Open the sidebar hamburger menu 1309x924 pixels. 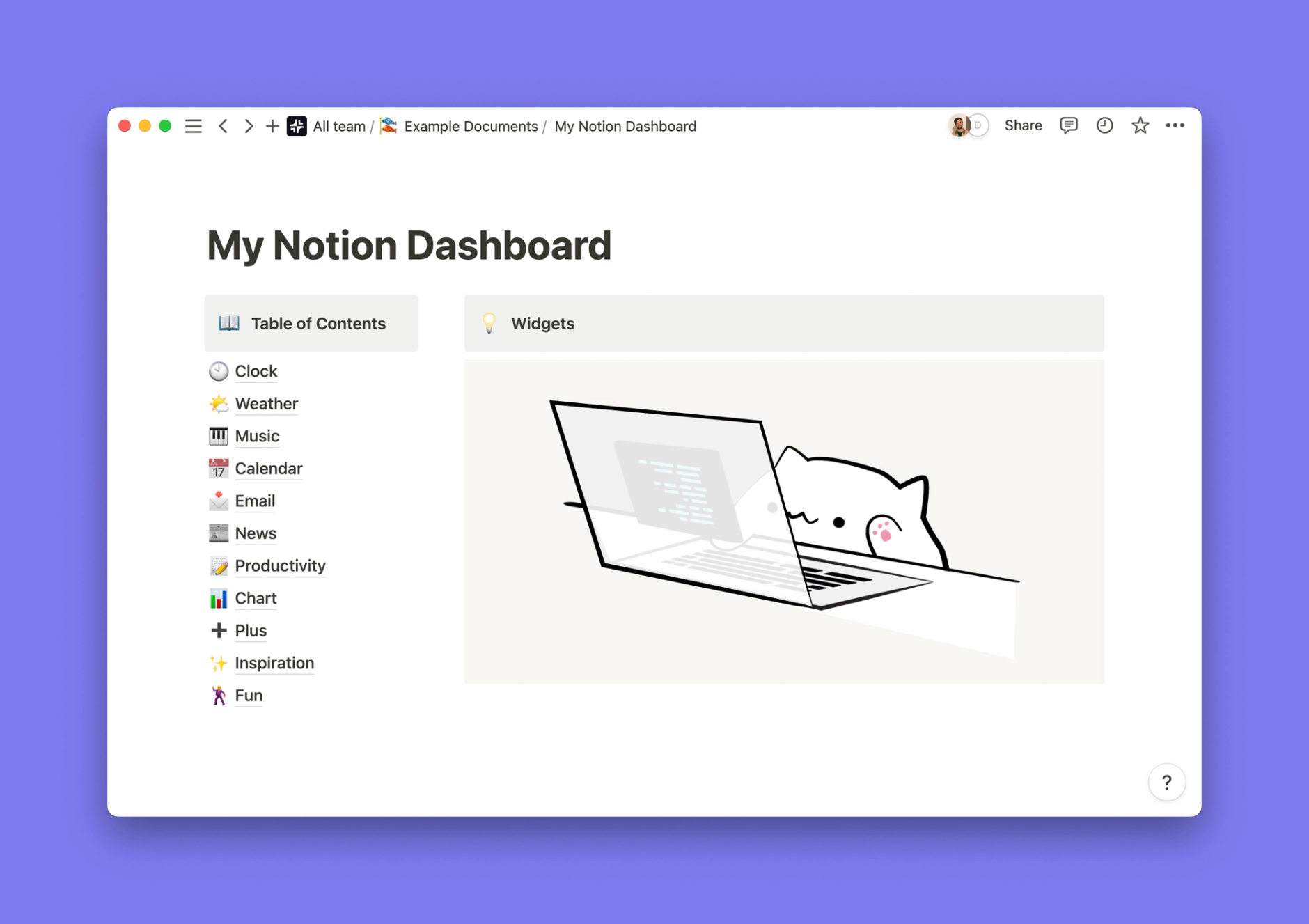193,126
